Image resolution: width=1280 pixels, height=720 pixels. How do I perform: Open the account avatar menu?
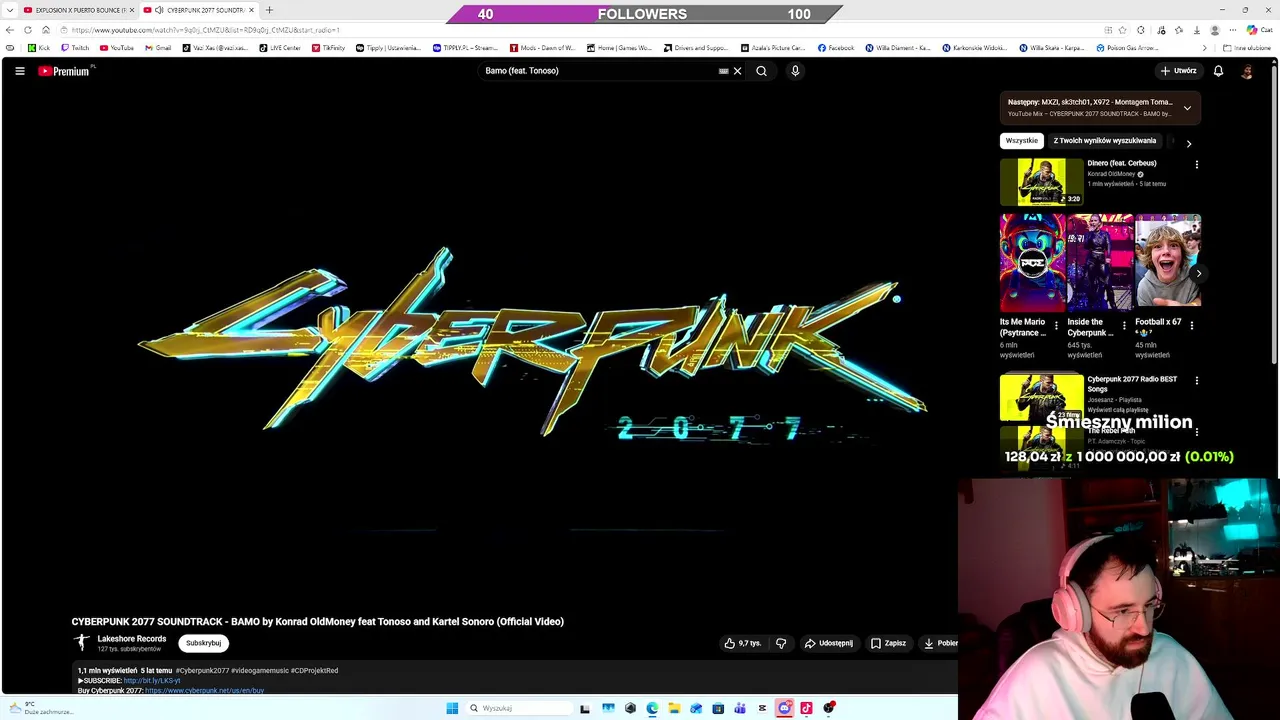pos(1247,71)
